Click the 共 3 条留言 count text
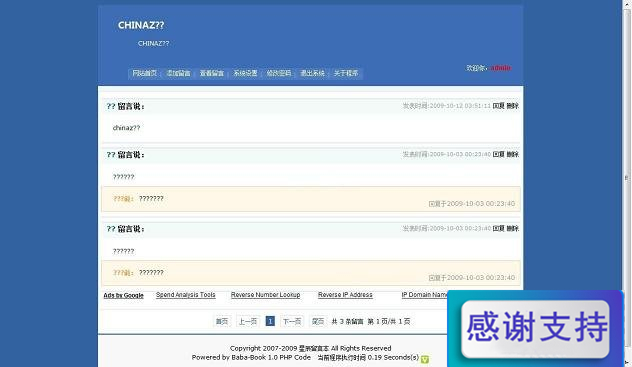Image resolution: width=632 pixels, height=367 pixels. (x=347, y=321)
